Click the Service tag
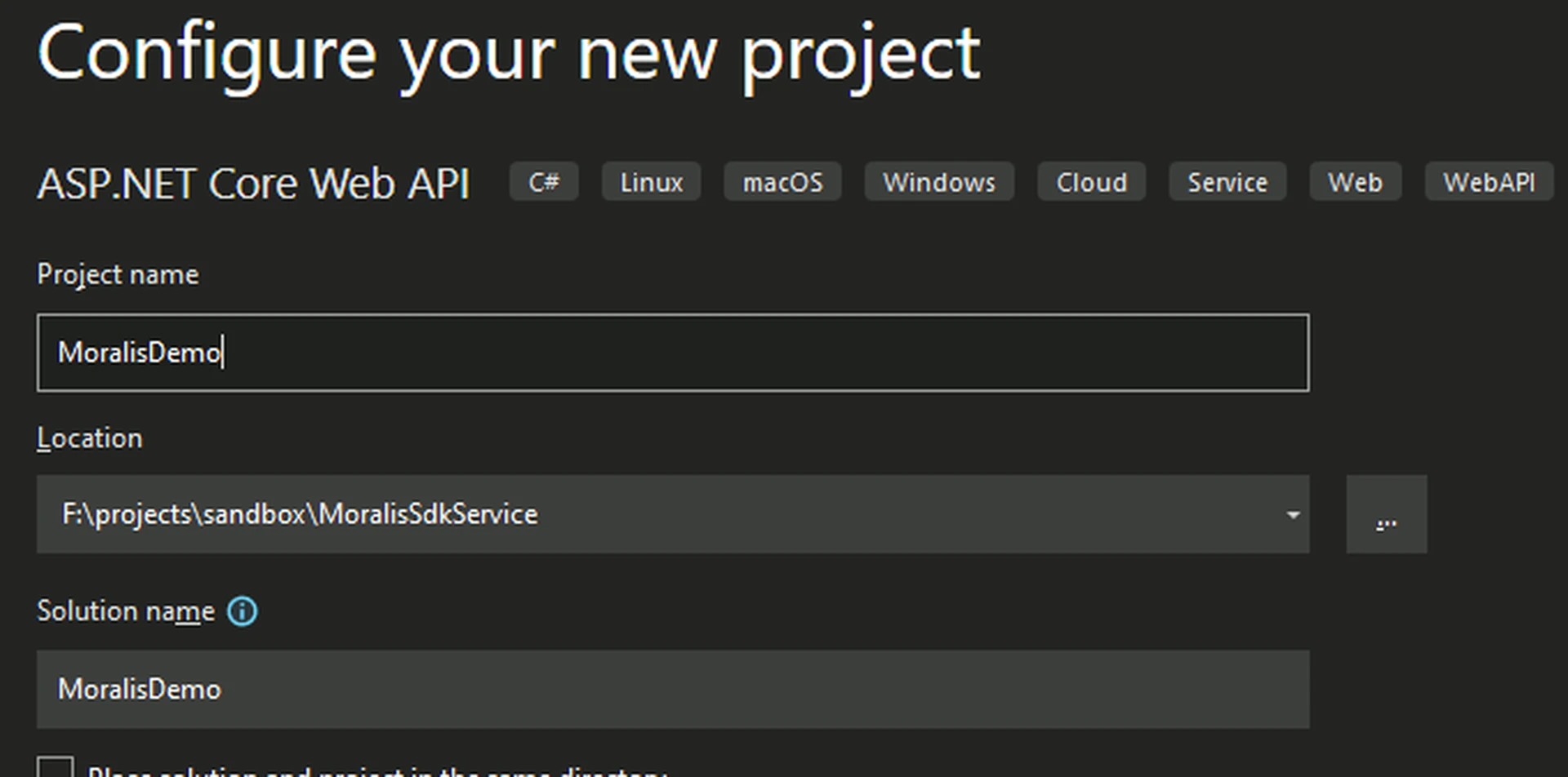Screen dimensions: 1568x777 pyautogui.click(x=1227, y=181)
